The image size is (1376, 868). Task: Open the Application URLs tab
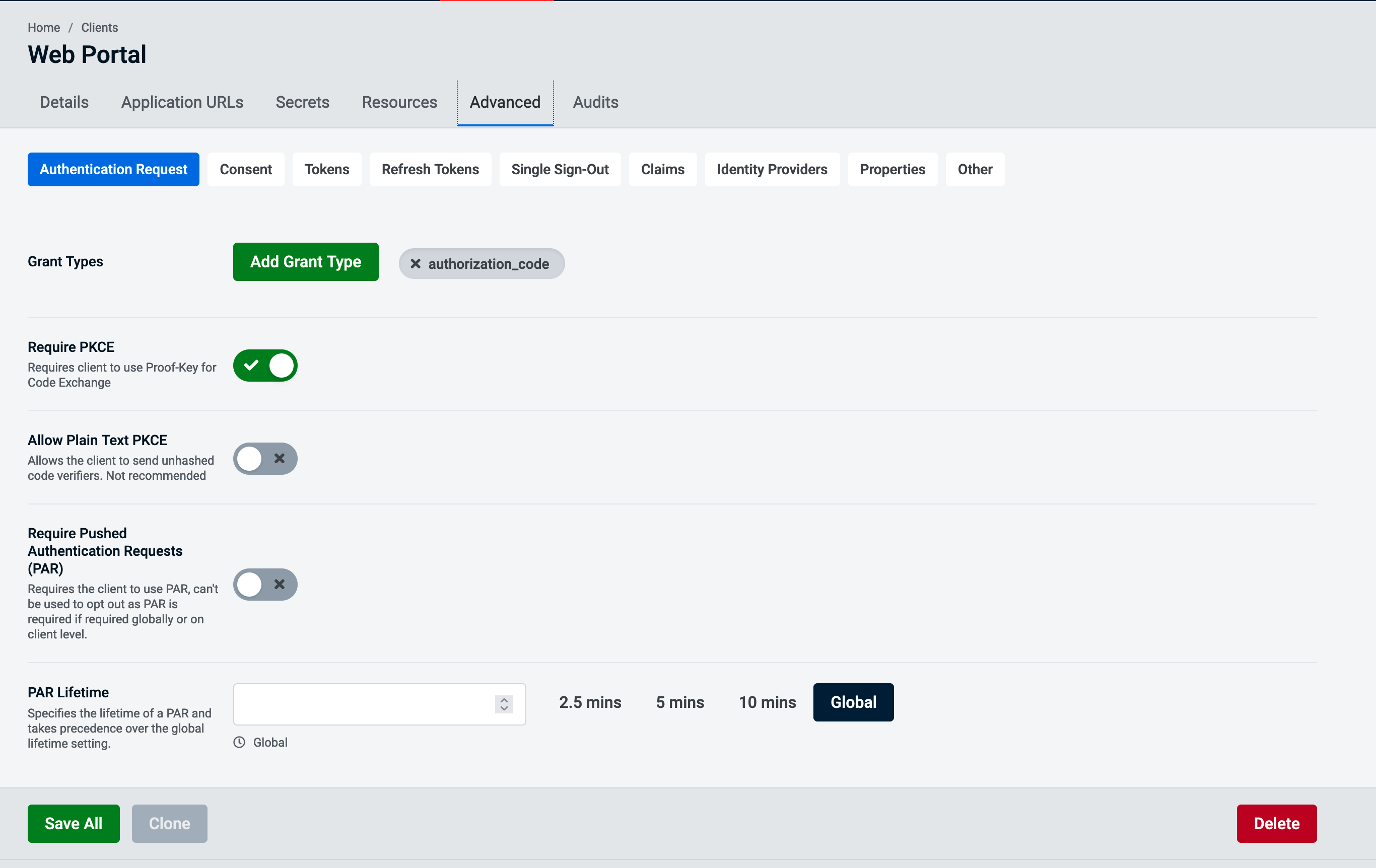[x=182, y=102]
